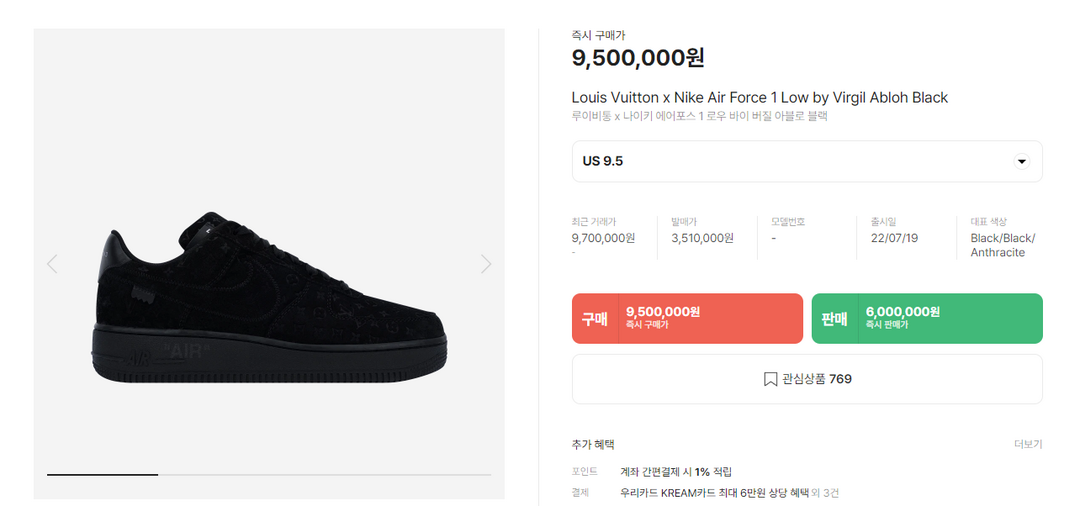Open the 외 3건 payment benefits link
This screenshot has width=1080, height=506.
pos(825,492)
